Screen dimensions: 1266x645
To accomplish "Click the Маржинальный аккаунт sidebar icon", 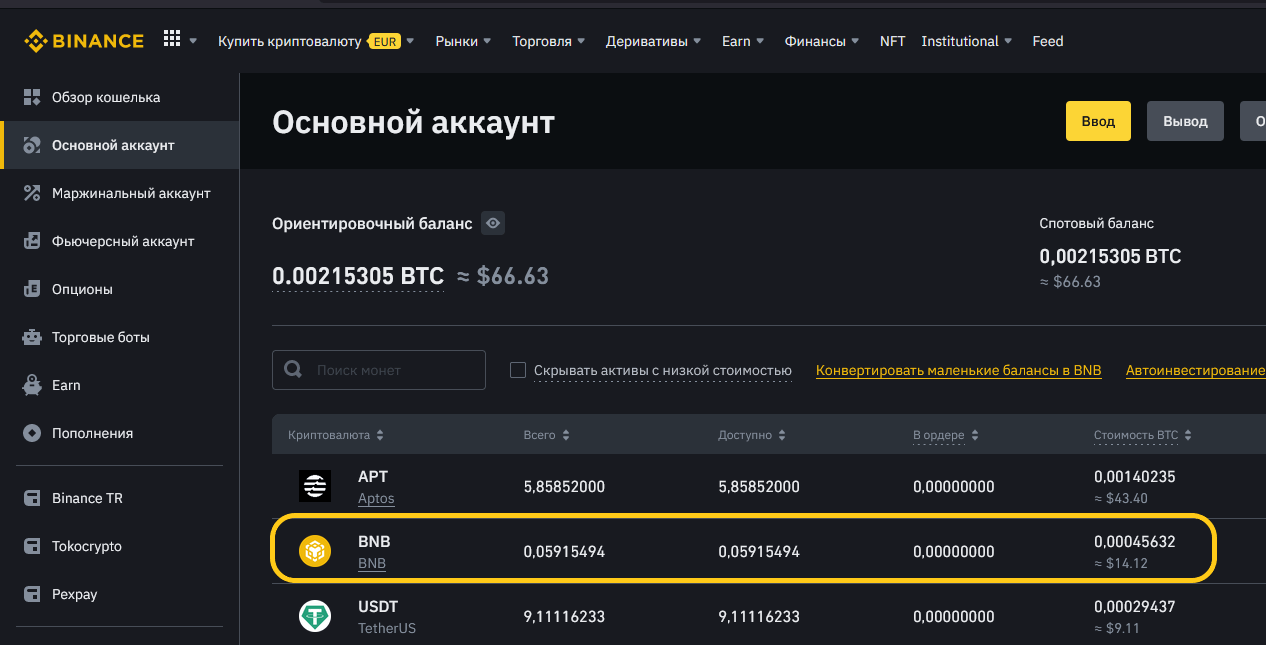I will coord(32,193).
